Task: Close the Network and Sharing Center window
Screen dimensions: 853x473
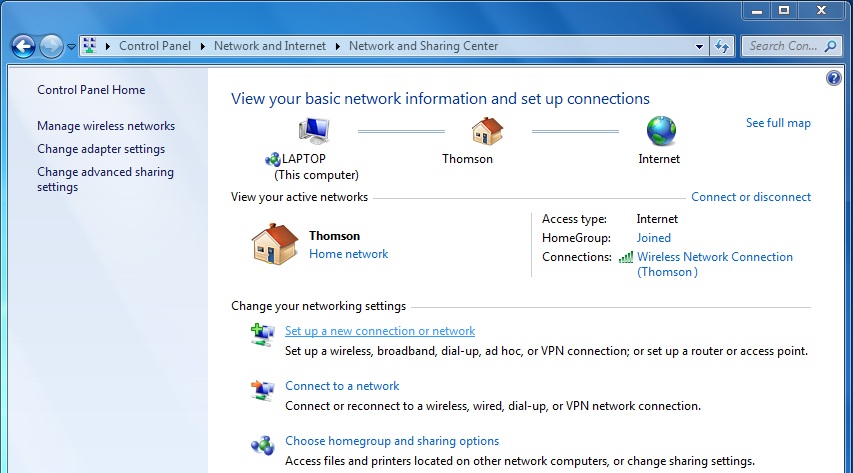Action: (x=822, y=10)
